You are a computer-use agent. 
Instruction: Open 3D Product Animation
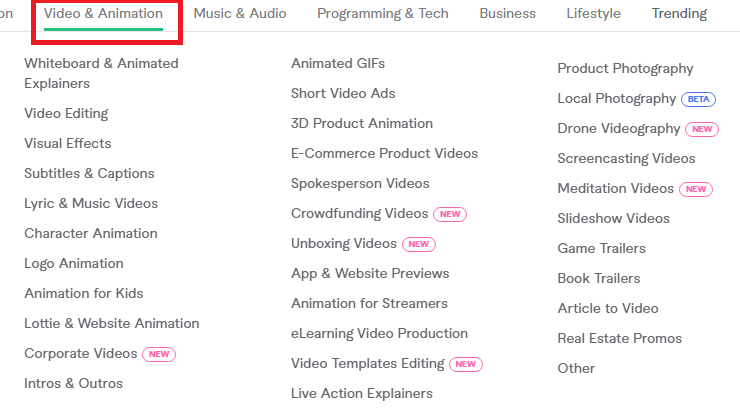click(x=362, y=123)
